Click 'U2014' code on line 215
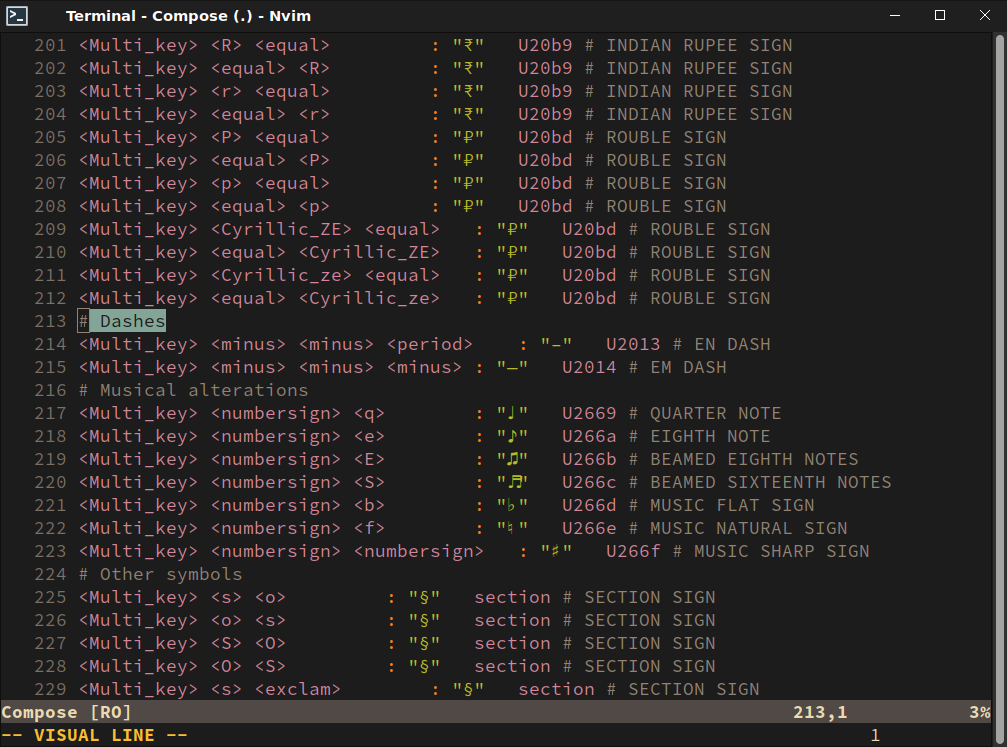Screen dimensions: 1007x747 (589, 367)
